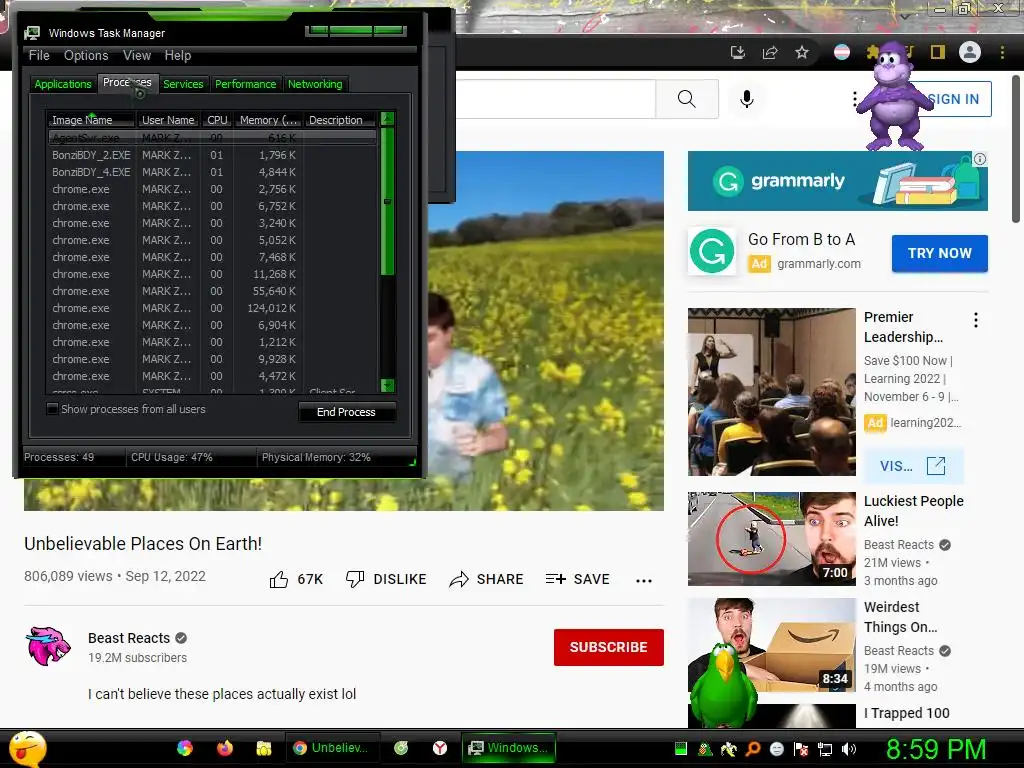
Task: Open Luckiest People Alive! video thumbnail
Action: tap(771, 539)
